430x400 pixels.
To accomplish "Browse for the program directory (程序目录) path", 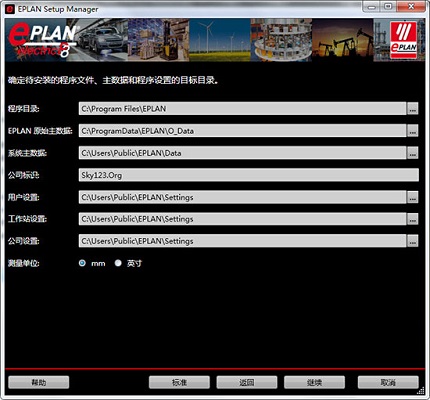I will (x=413, y=109).
